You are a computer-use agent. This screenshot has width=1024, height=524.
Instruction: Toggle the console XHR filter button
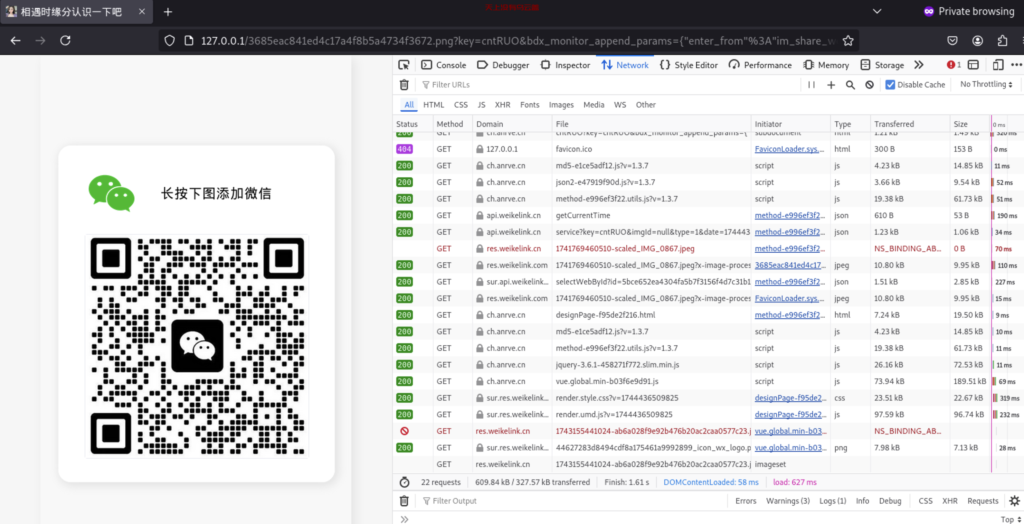point(950,500)
